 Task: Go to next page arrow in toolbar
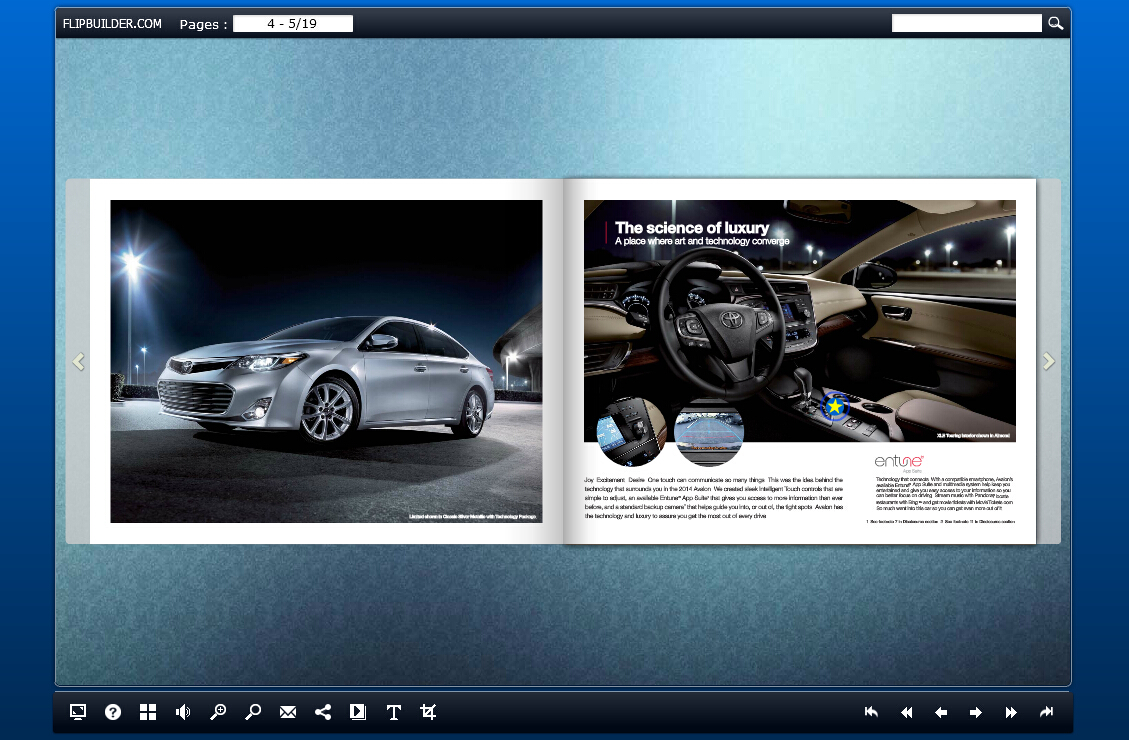point(976,712)
